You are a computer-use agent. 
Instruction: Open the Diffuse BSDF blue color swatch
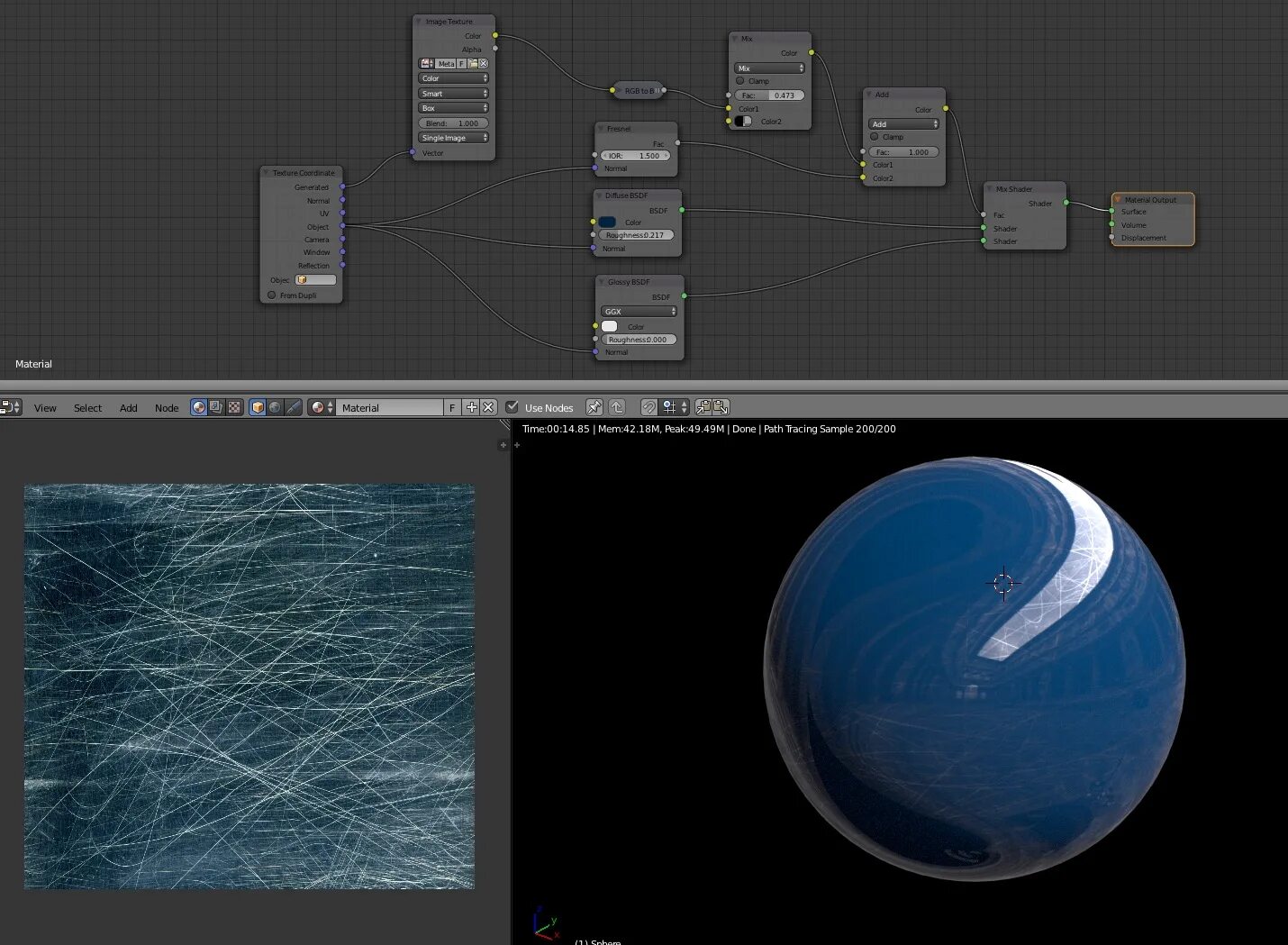pos(608,223)
